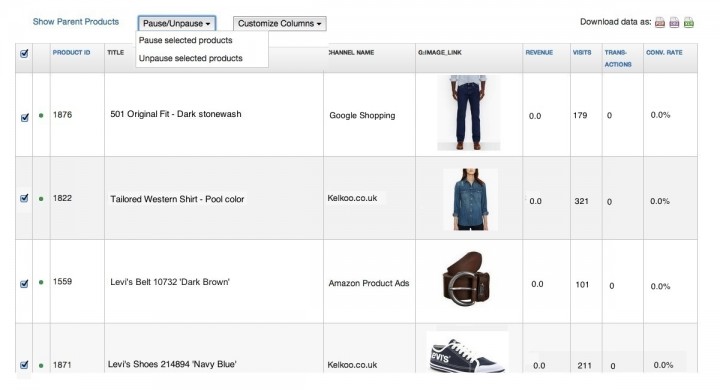Select title Levi's Belt 10732 'Dark Brown'
The image size is (720, 390).
tap(170, 282)
